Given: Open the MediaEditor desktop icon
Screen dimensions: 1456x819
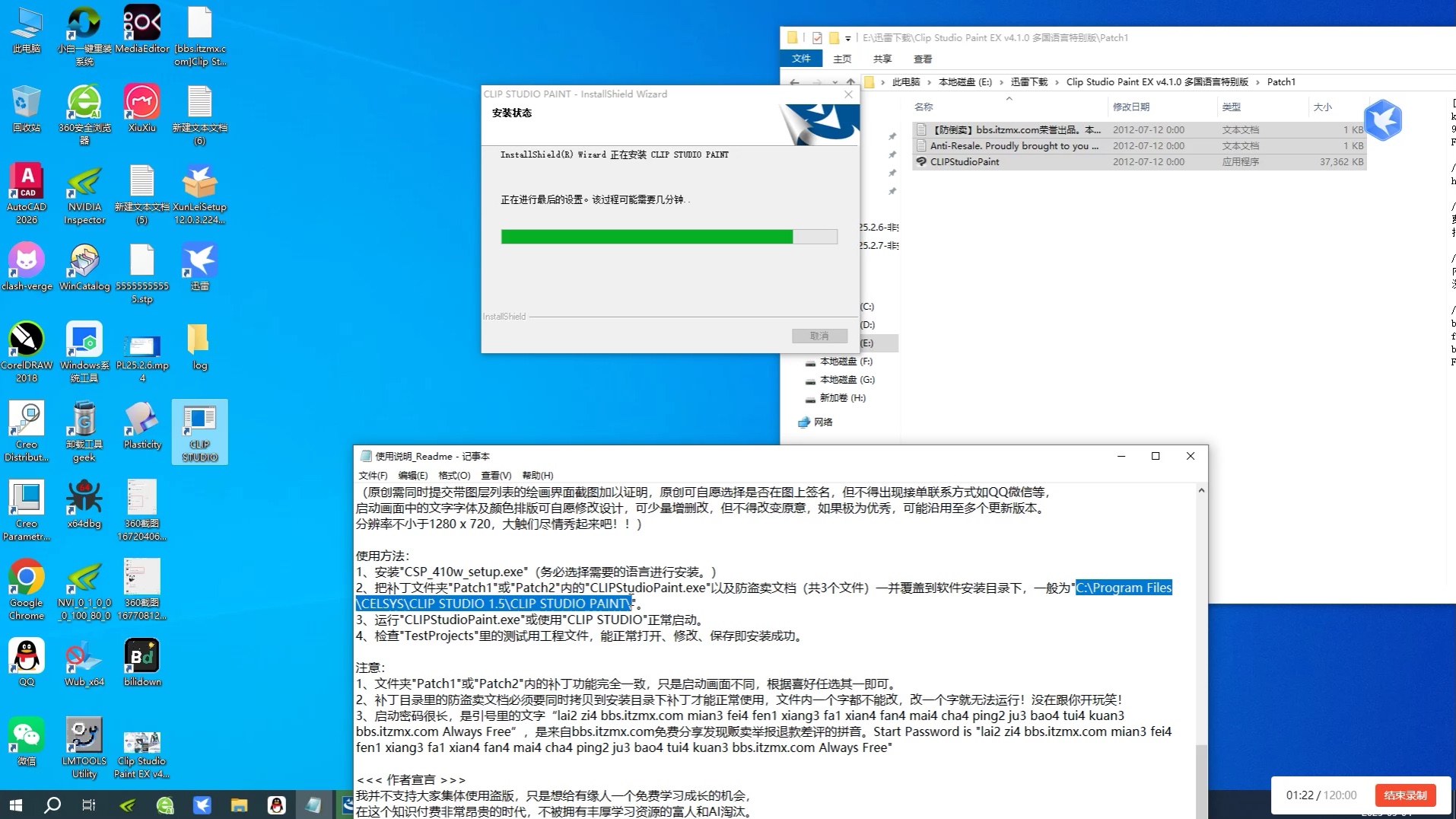Looking at the screenshot, I should click(142, 30).
